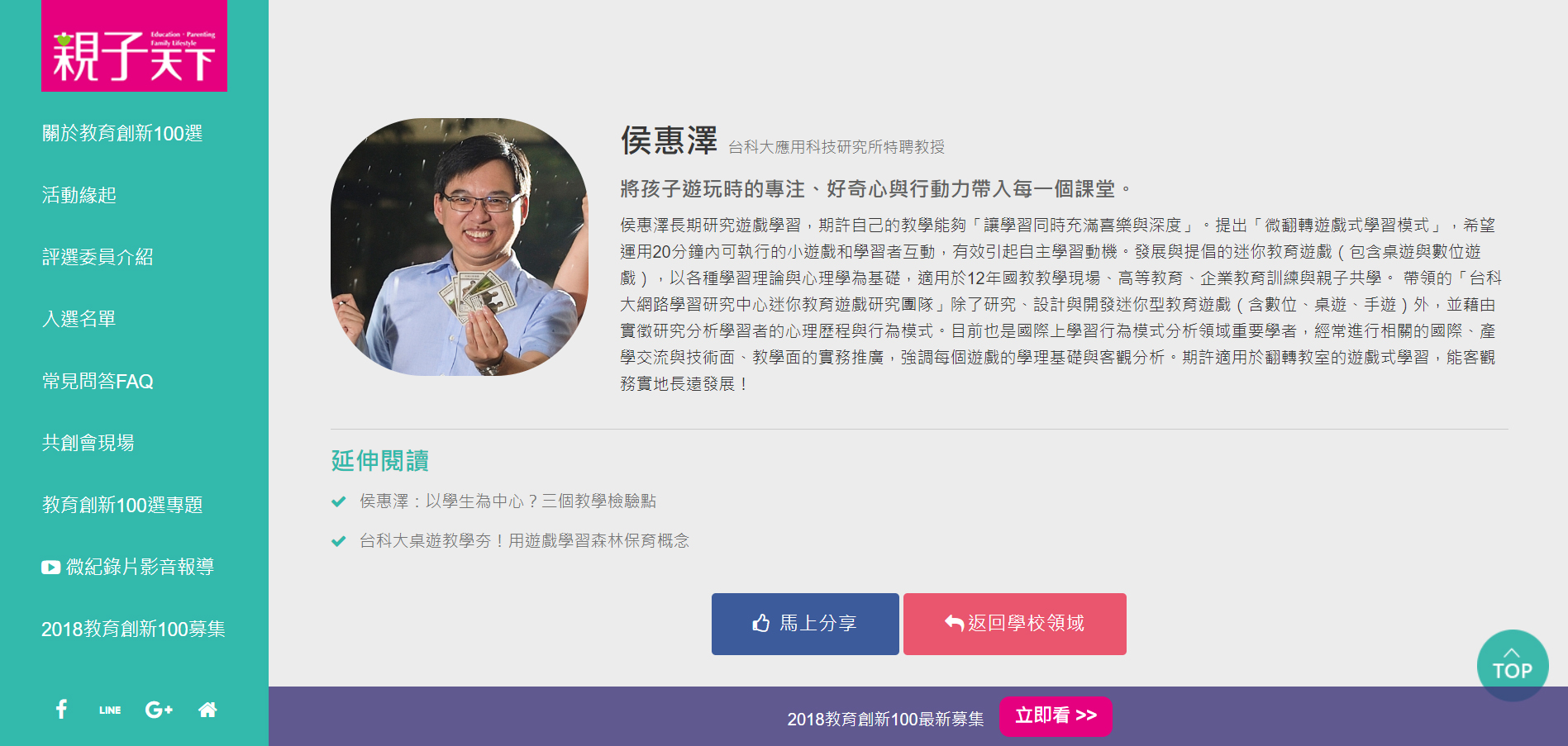Open the Facebook icon in sidebar footer
The height and width of the screenshot is (746, 1568).
61,709
